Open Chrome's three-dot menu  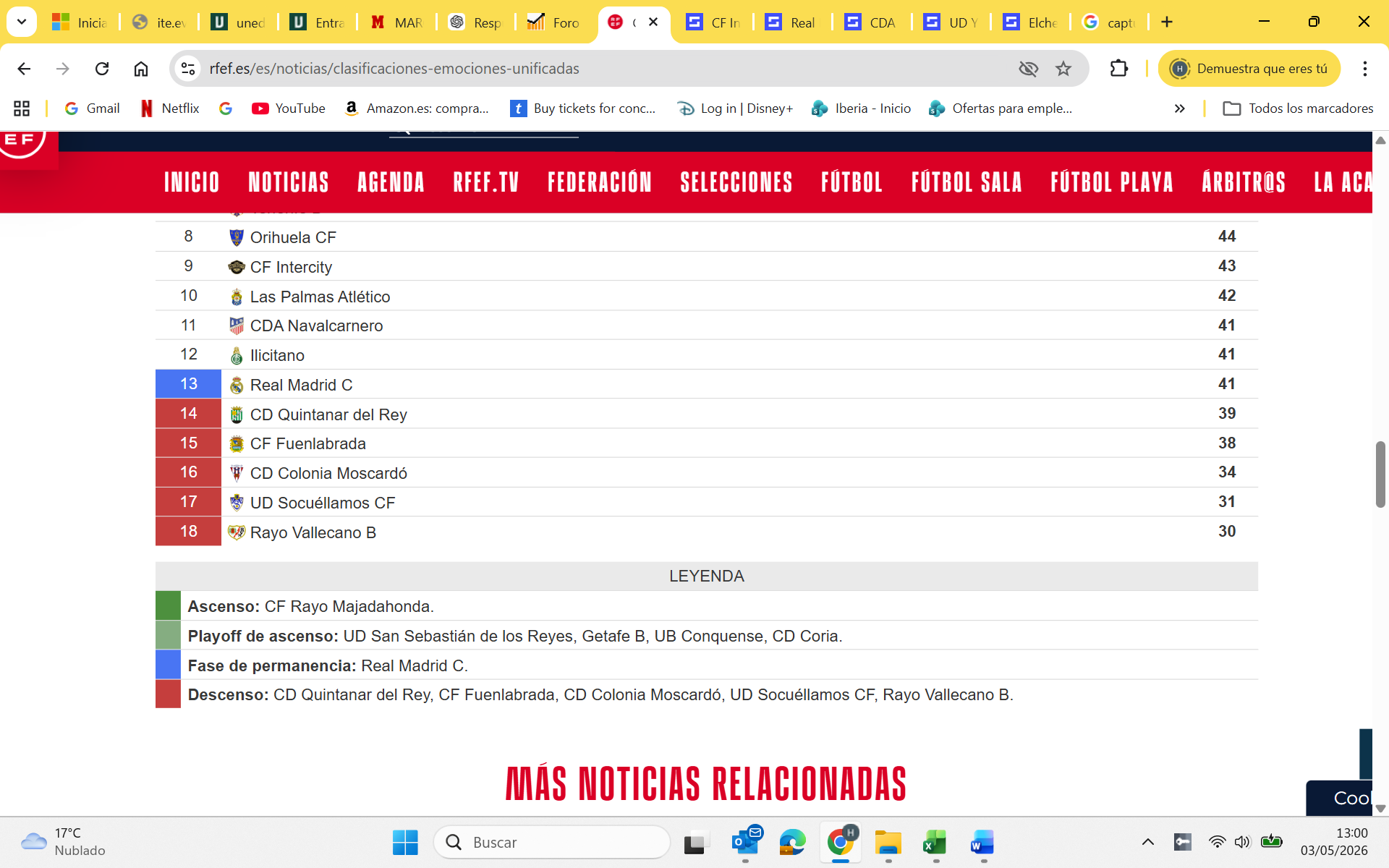pos(1365,69)
